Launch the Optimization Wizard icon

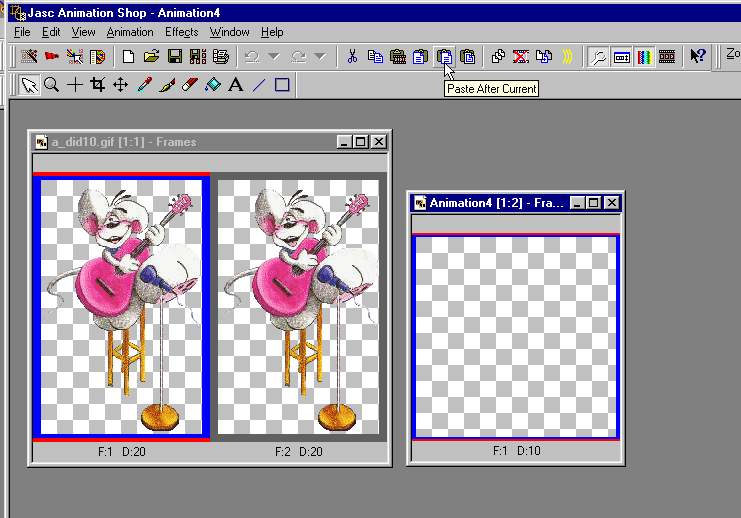(75, 57)
